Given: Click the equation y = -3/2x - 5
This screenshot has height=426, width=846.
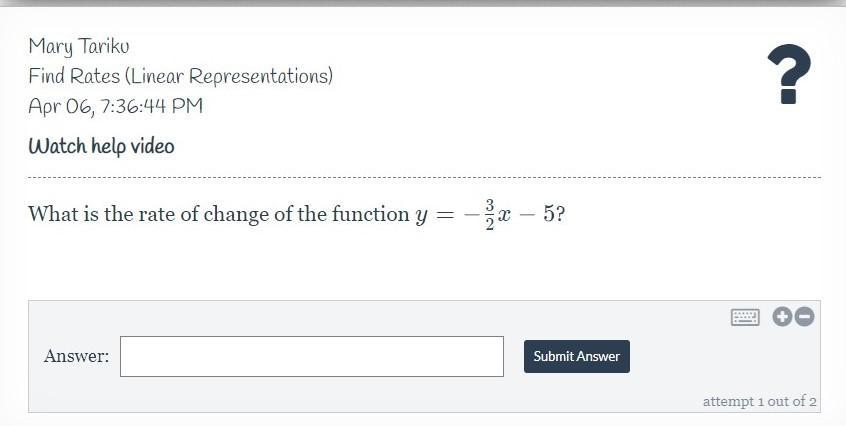Looking at the screenshot, I should pyautogui.click(x=488, y=214).
